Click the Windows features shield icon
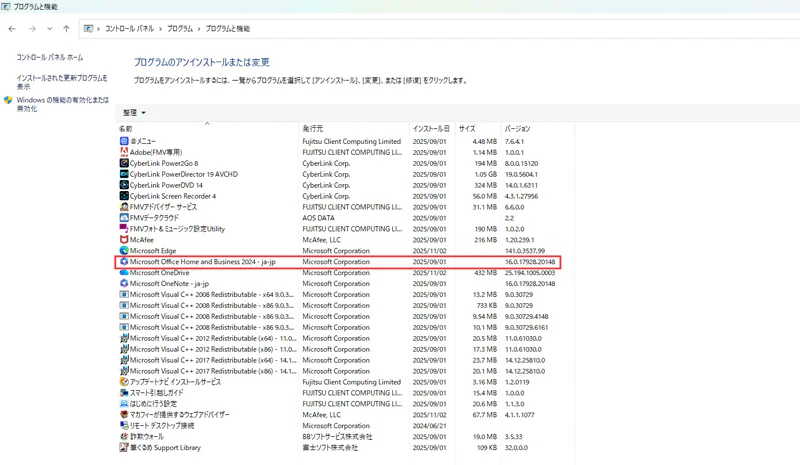Screen dimensions: 800x465 (8, 100)
